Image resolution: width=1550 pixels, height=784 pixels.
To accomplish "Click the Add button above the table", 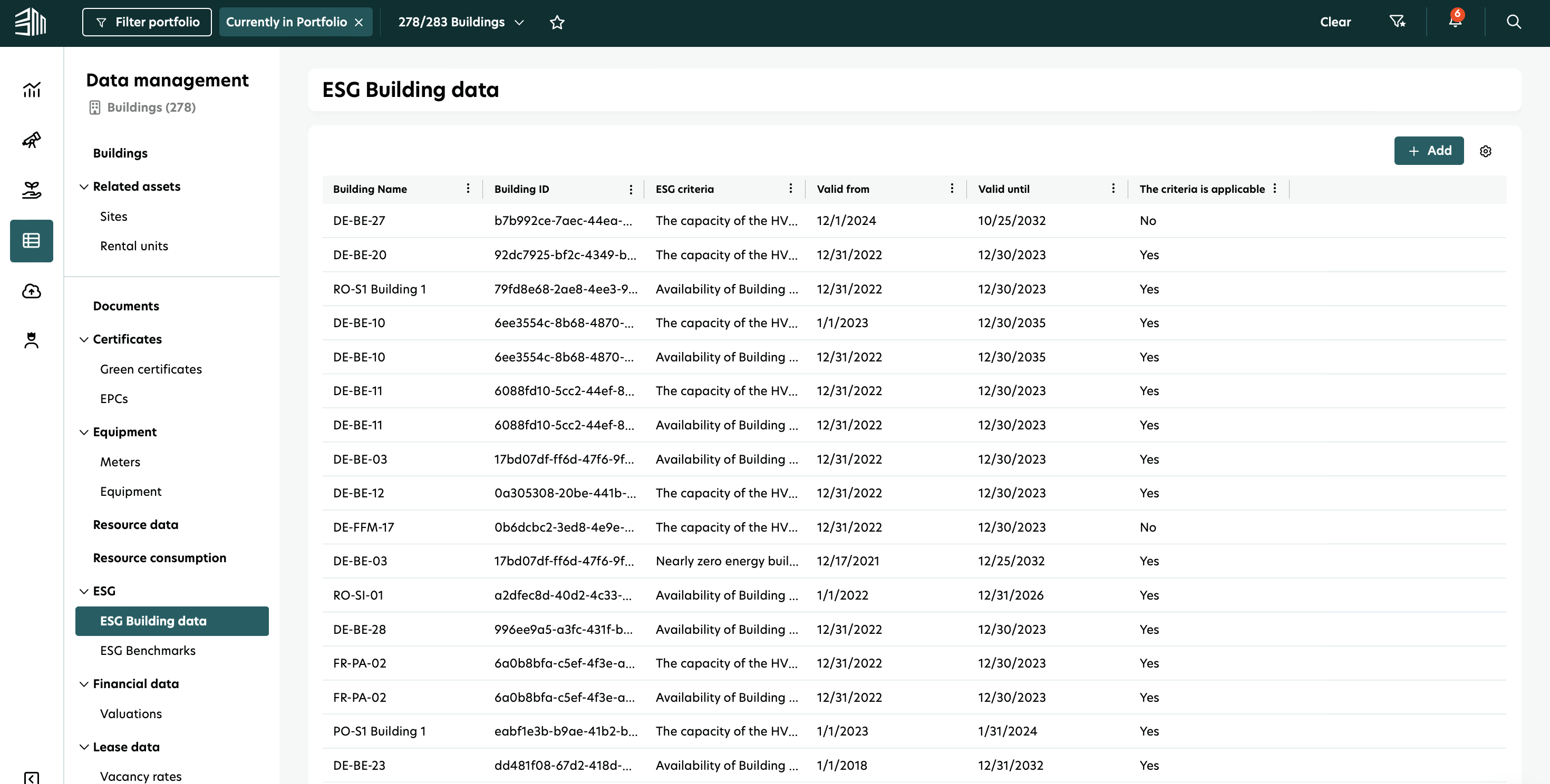I will coord(1428,151).
